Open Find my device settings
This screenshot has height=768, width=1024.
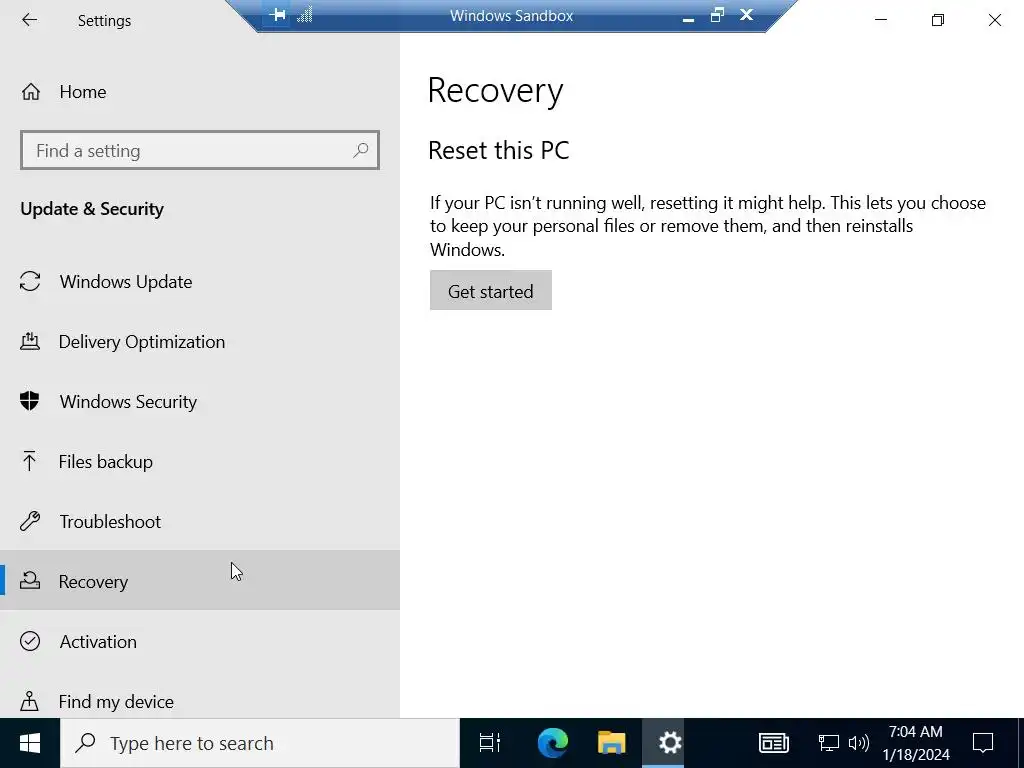click(200, 701)
